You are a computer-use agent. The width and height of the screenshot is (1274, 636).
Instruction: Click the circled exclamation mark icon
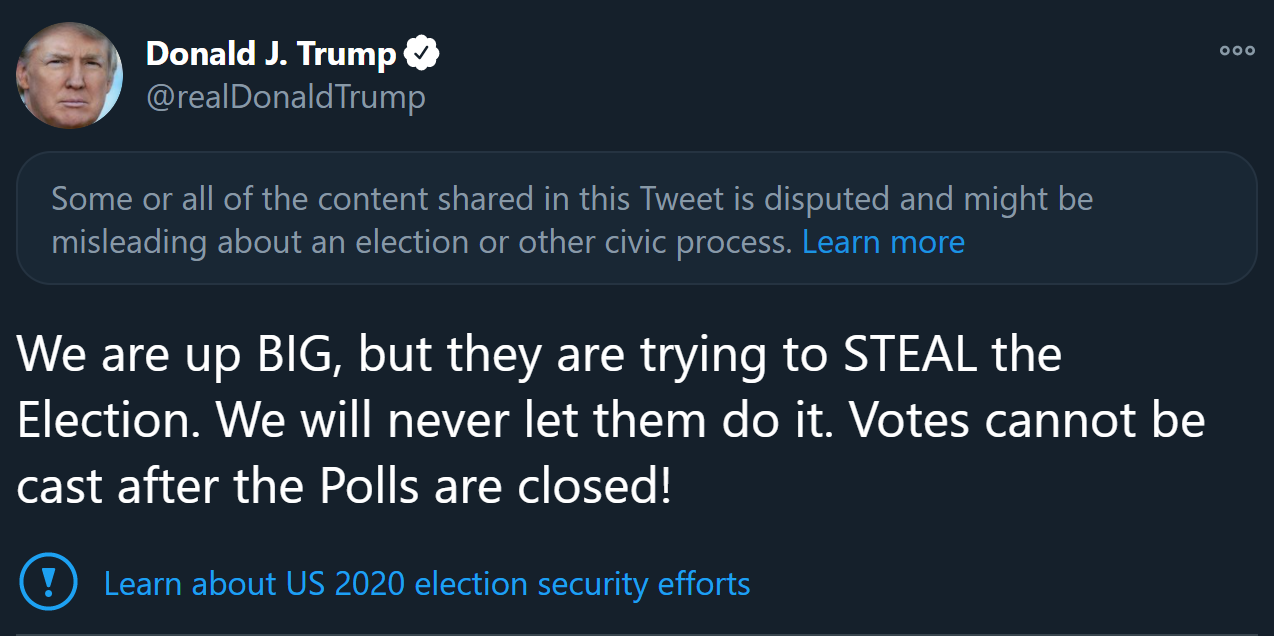pyautogui.click(x=48, y=581)
